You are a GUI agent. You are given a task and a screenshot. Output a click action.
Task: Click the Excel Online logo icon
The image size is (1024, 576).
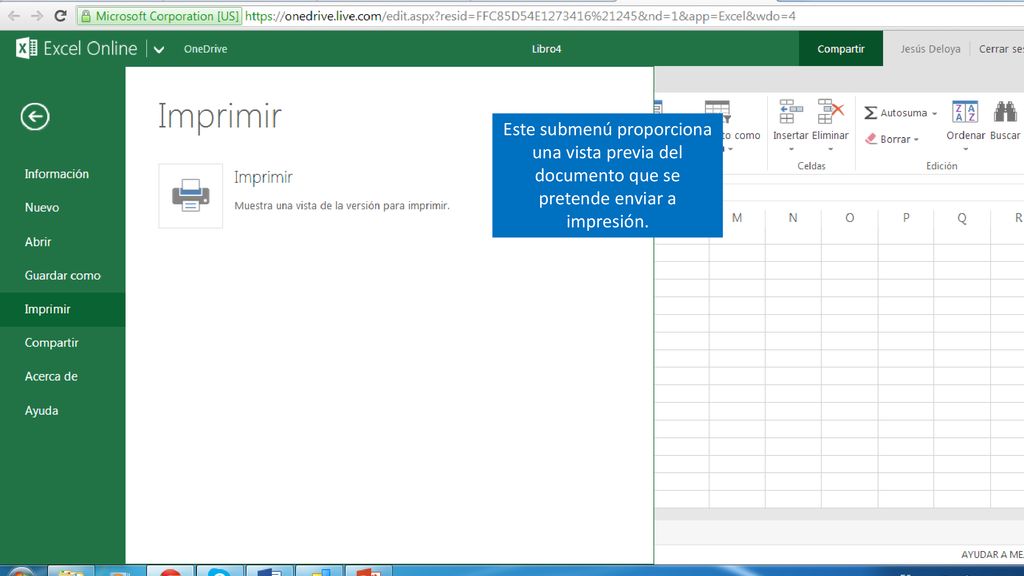point(26,48)
